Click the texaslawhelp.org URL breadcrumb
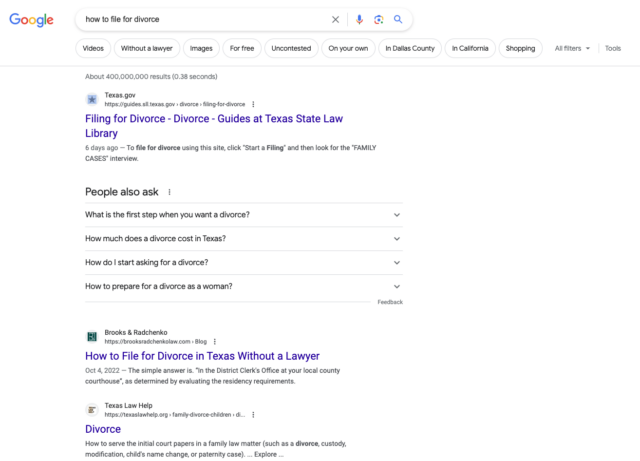Screen dimensions: 640x461 [x=175, y=414]
